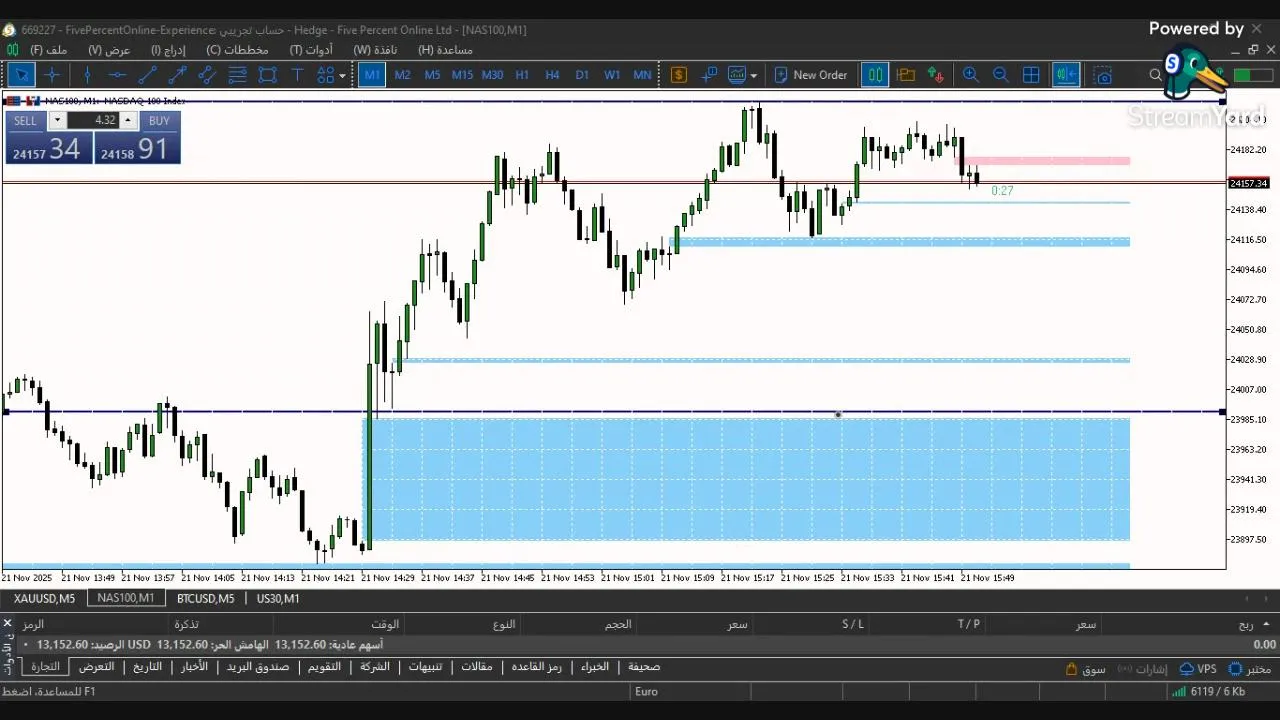Click the 4.32 lot volume field

point(93,120)
